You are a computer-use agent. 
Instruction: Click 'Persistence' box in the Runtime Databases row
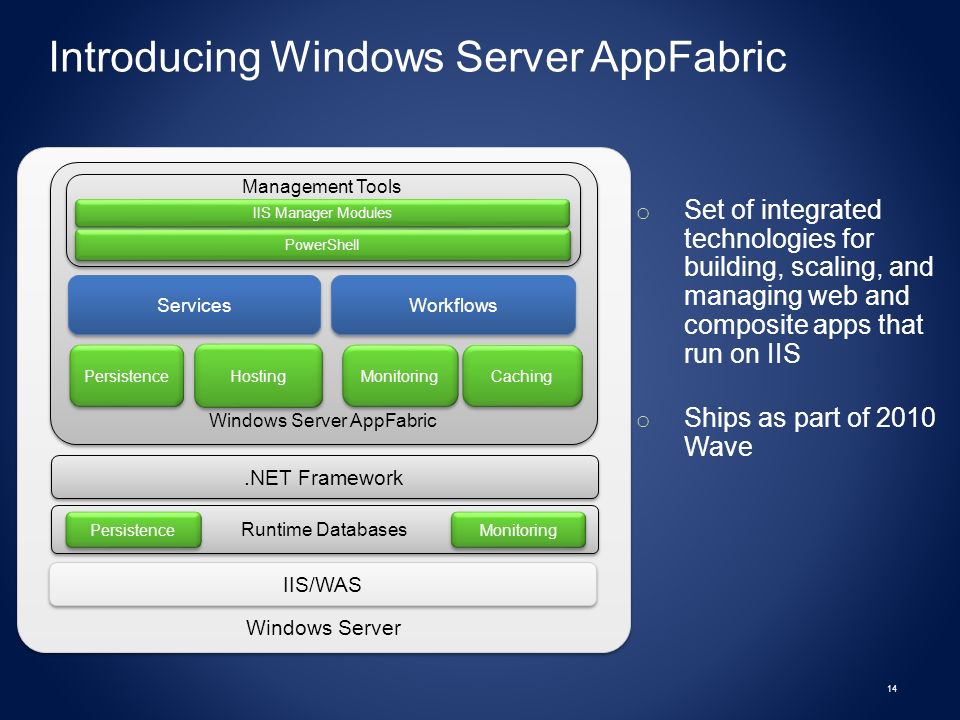[133, 530]
